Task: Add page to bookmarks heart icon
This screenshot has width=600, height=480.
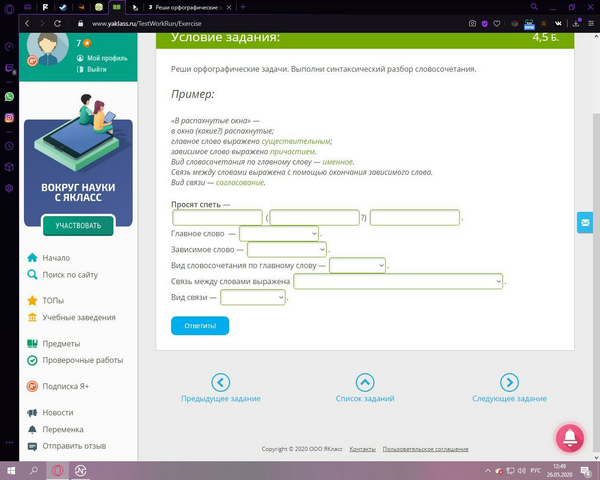Action: point(497,24)
